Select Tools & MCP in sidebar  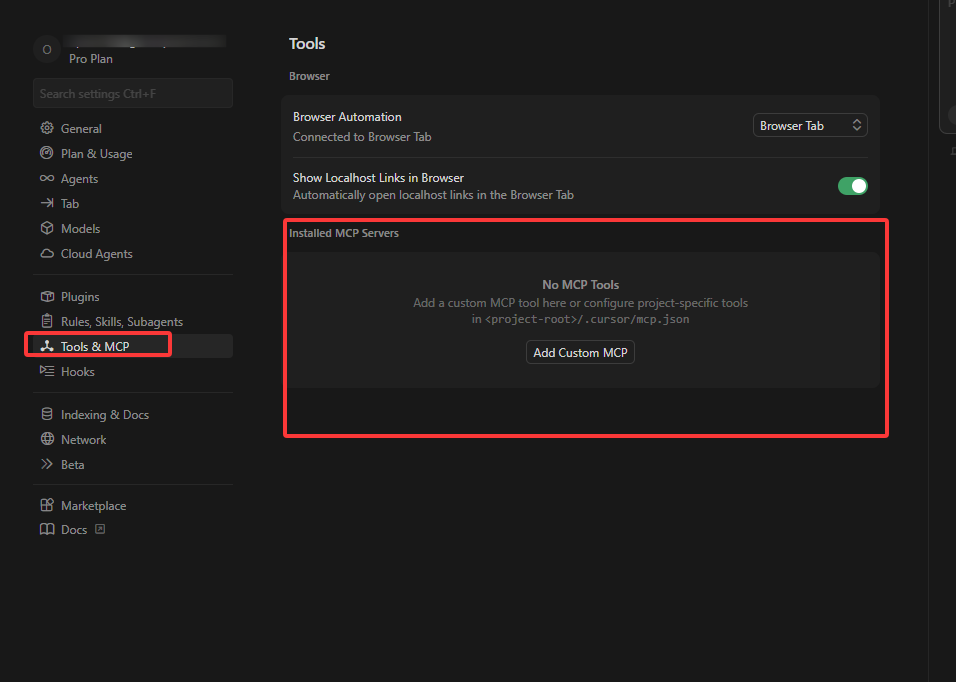point(133,346)
